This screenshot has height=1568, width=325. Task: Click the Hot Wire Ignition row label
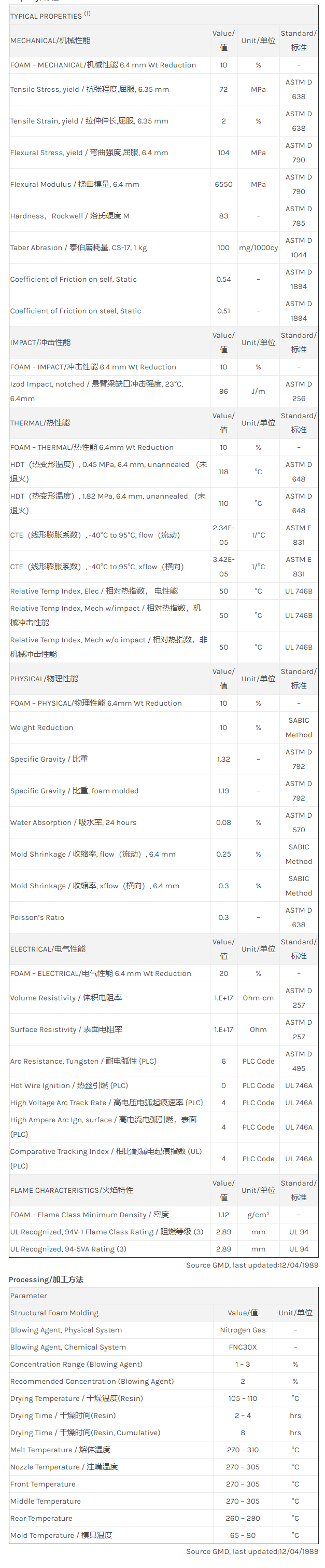[x=69, y=1085]
